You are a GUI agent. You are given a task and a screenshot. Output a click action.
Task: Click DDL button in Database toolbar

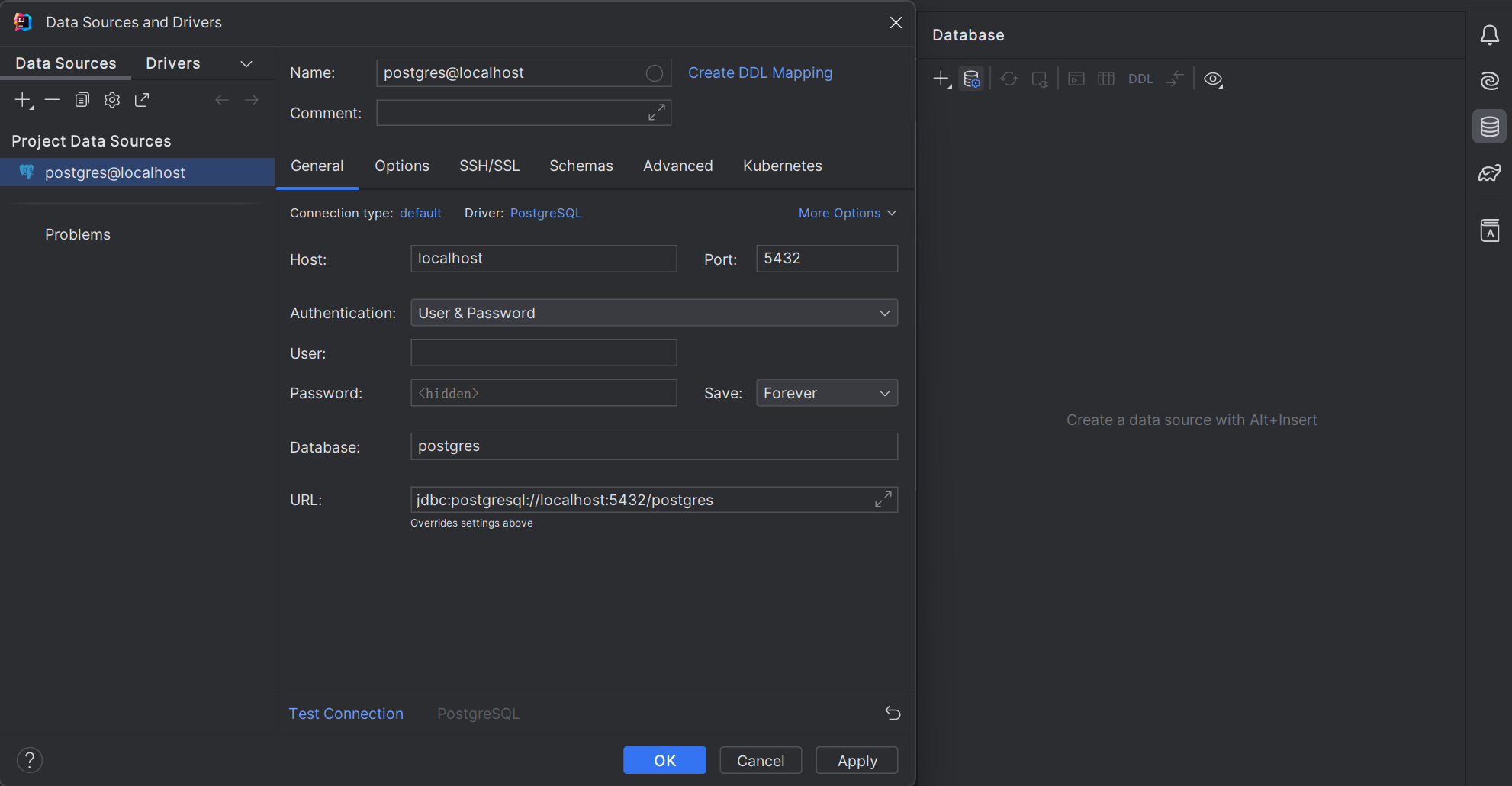click(1140, 79)
